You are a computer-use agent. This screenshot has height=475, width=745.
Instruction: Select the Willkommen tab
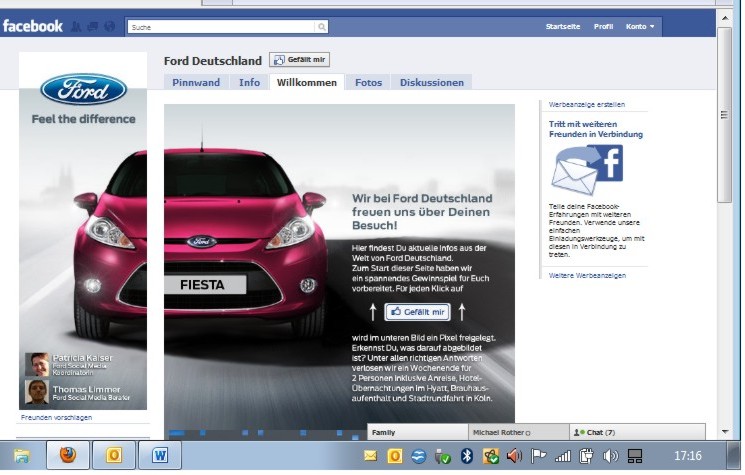(306, 82)
